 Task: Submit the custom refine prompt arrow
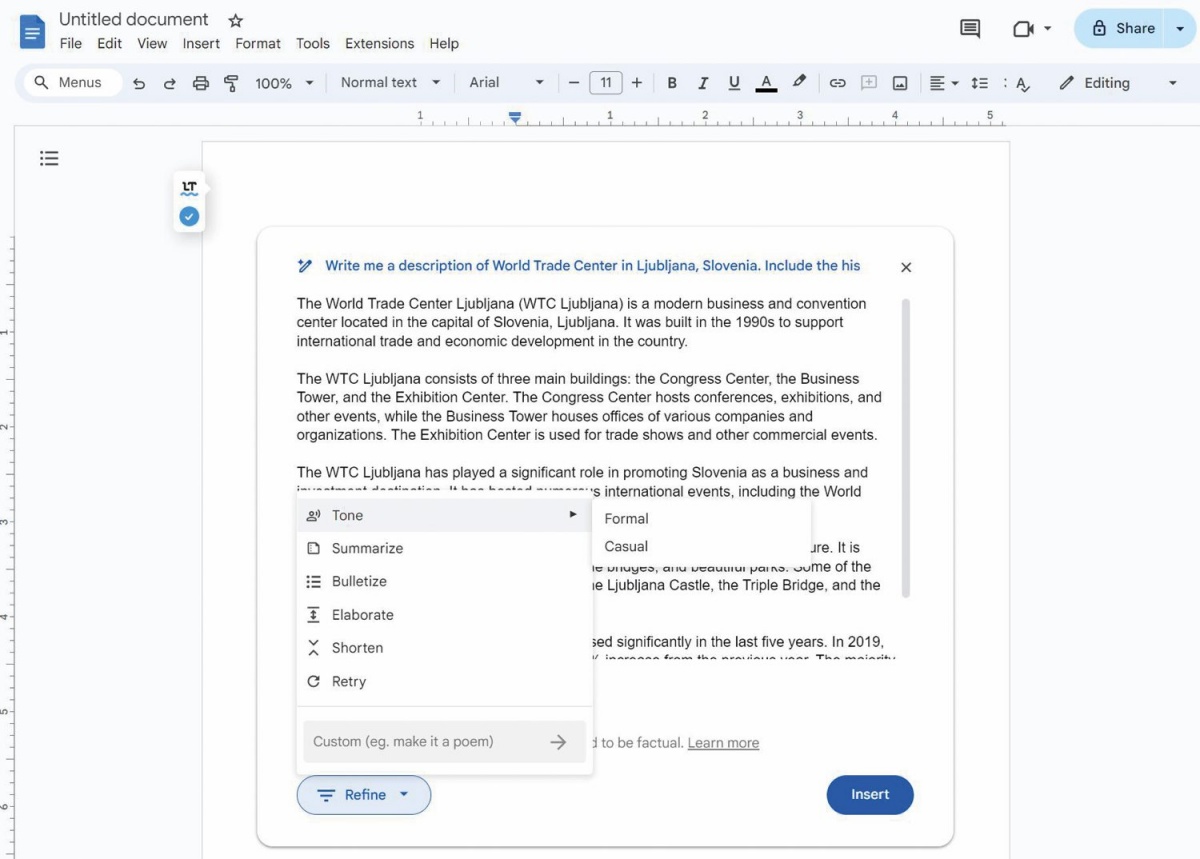(x=559, y=742)
